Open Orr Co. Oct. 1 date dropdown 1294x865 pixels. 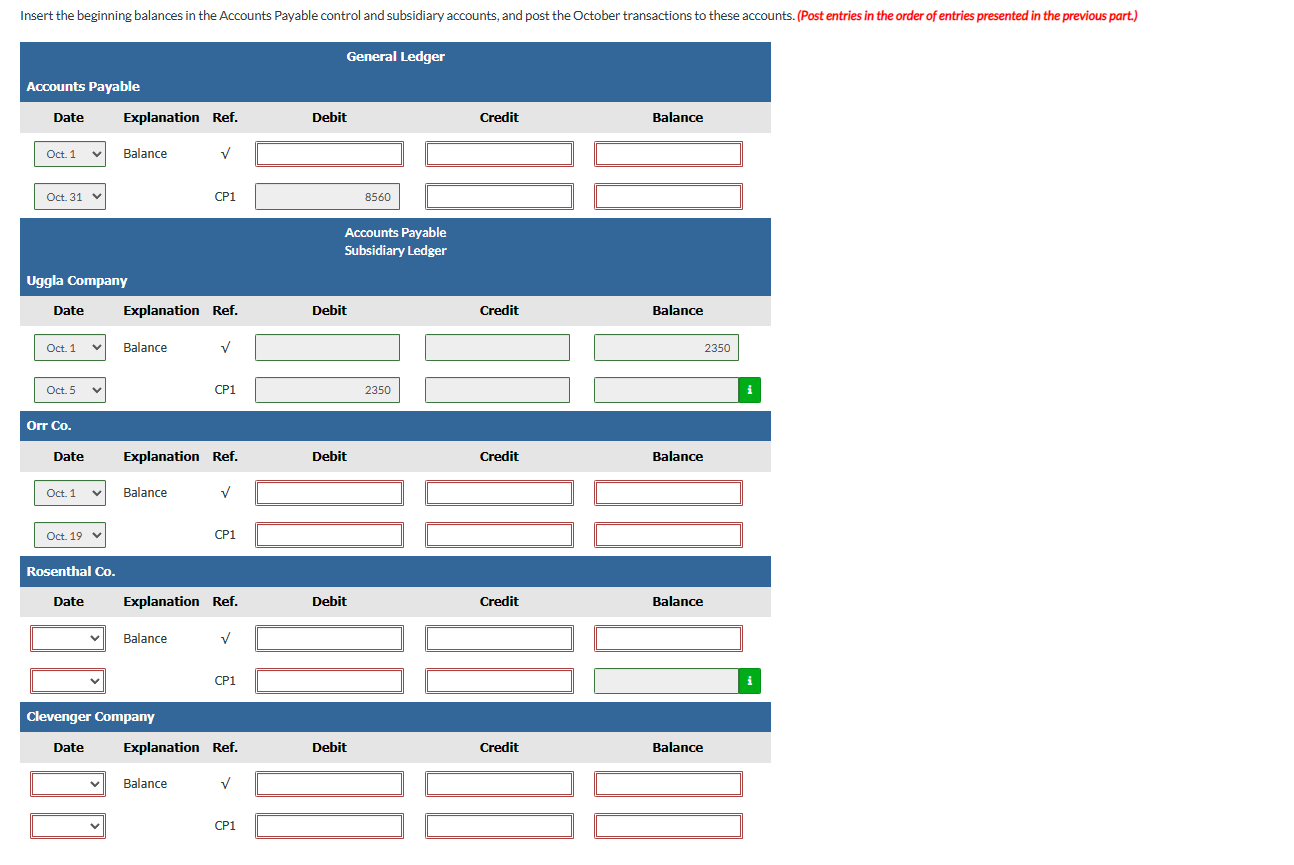tap(70, 493)
